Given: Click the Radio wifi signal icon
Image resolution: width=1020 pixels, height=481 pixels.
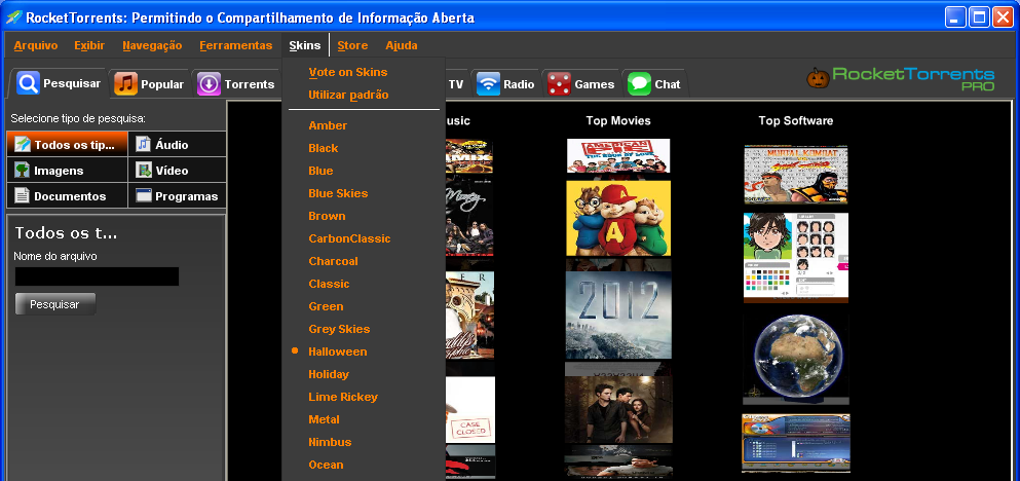Looking at the screenshot, I should [x=488, y=84].
